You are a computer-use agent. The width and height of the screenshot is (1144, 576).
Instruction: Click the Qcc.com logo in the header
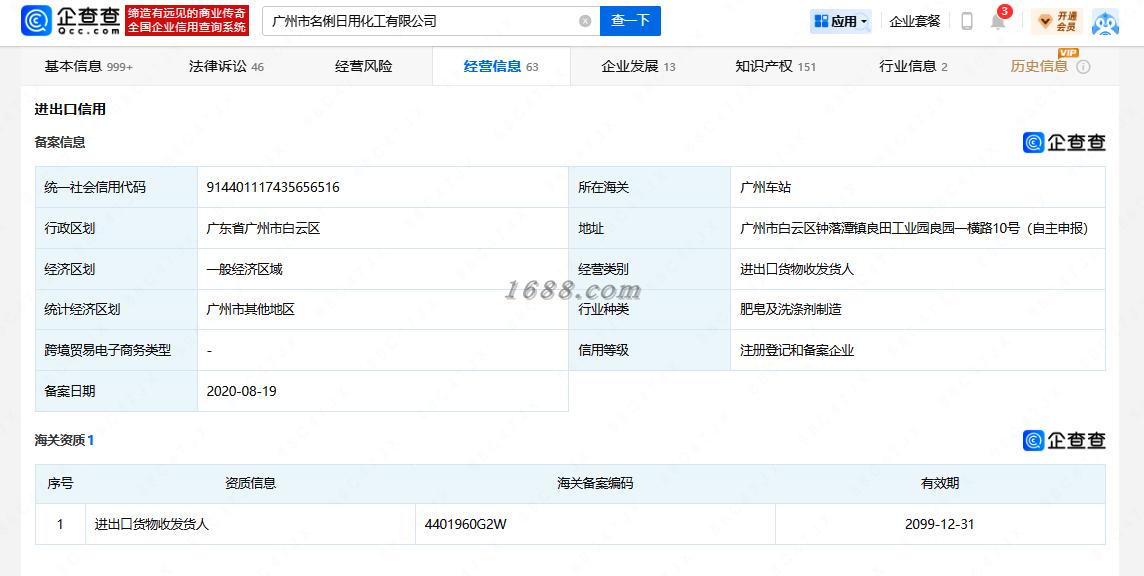tap(72, 20)
